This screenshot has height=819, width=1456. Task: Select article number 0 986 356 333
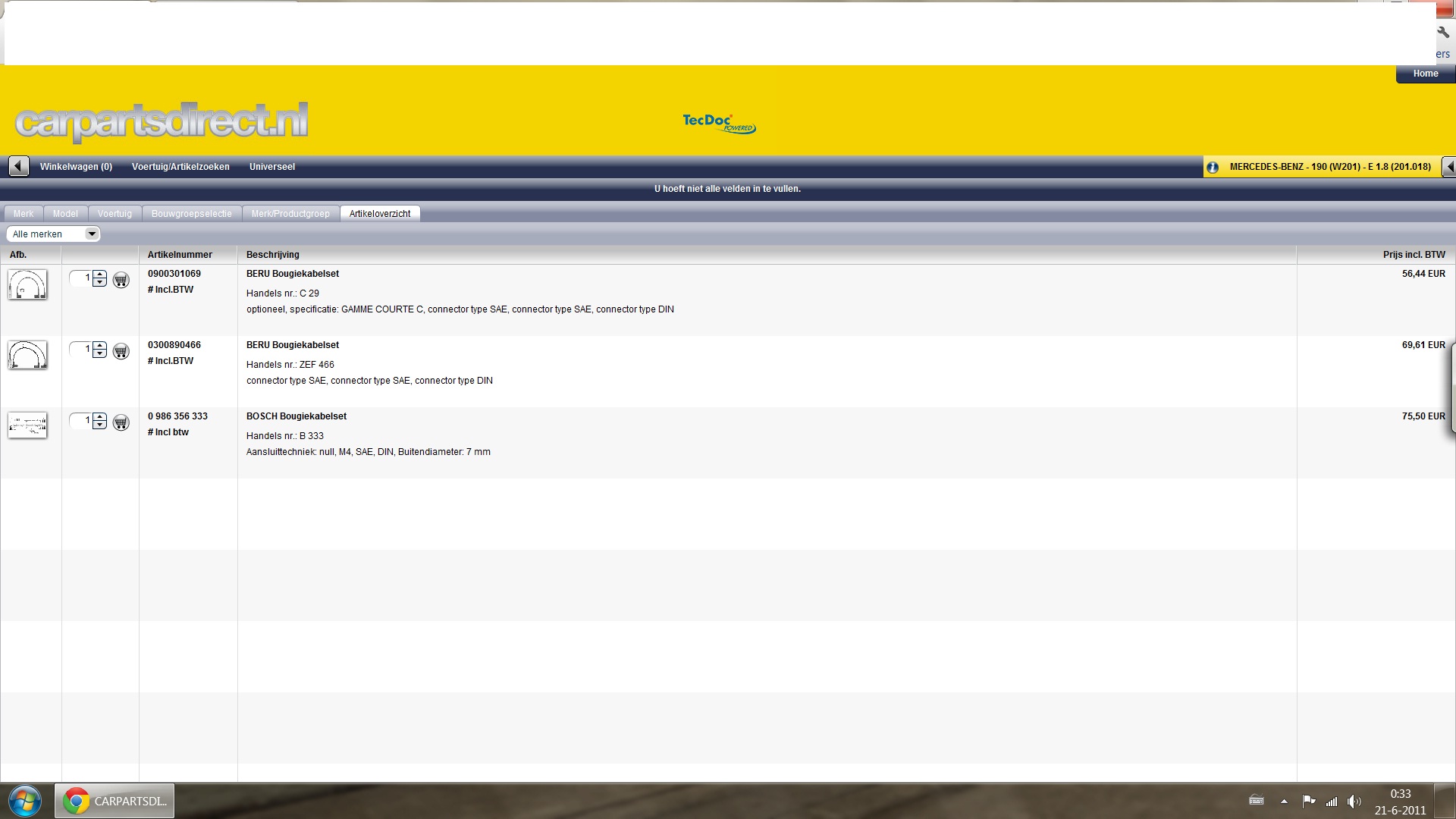[177, 416]
